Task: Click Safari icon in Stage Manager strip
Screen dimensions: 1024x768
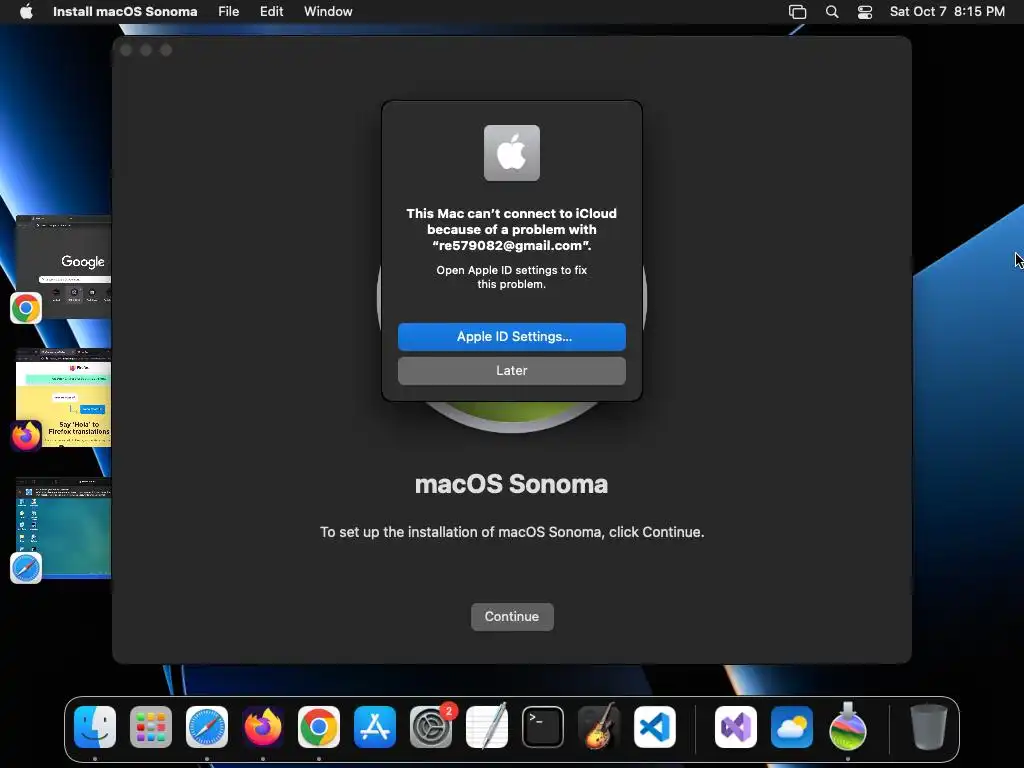Action: coord(26,568)
